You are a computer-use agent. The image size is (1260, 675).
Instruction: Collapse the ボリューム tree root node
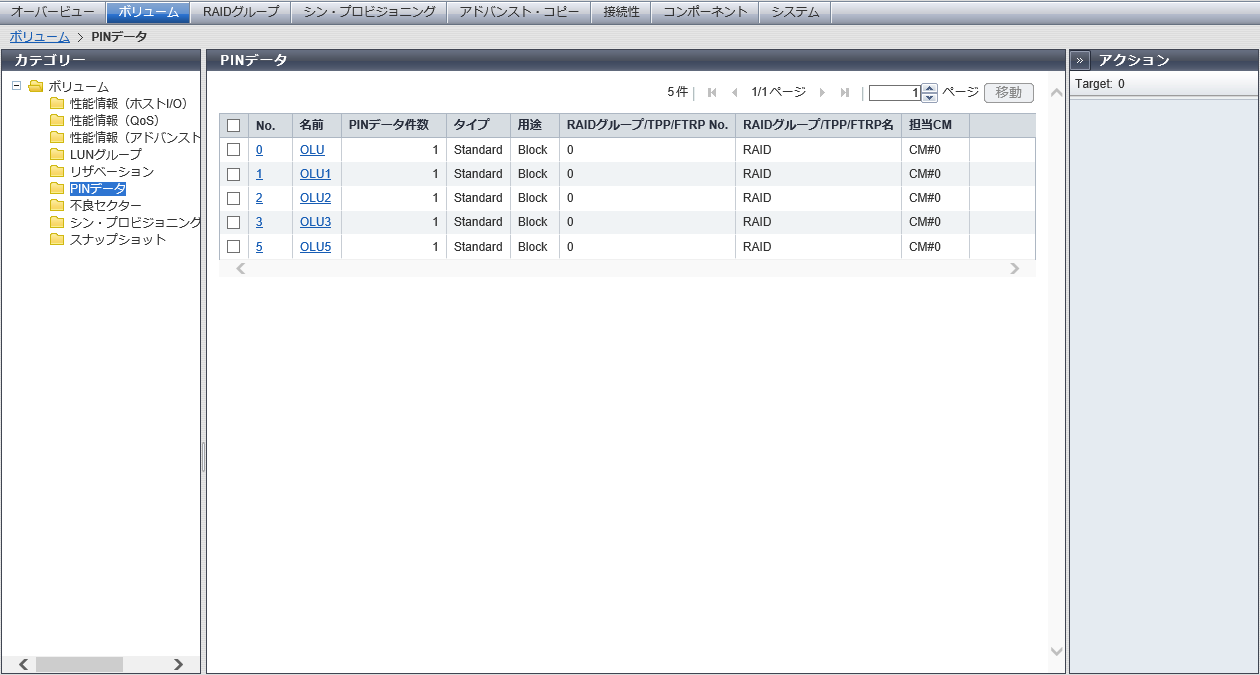click(x=17, y=86)
